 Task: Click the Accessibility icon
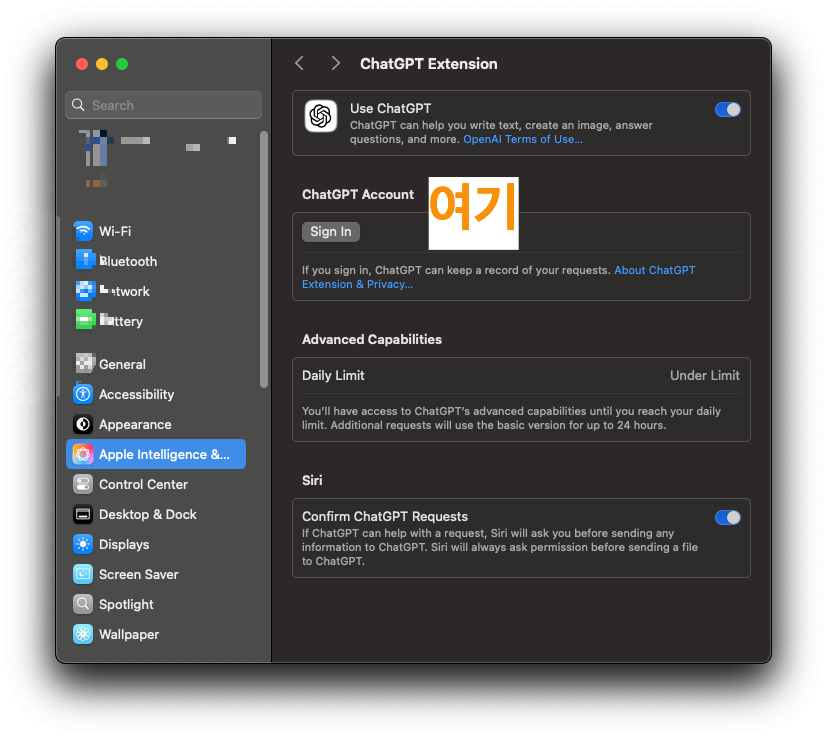click(83, 394)
